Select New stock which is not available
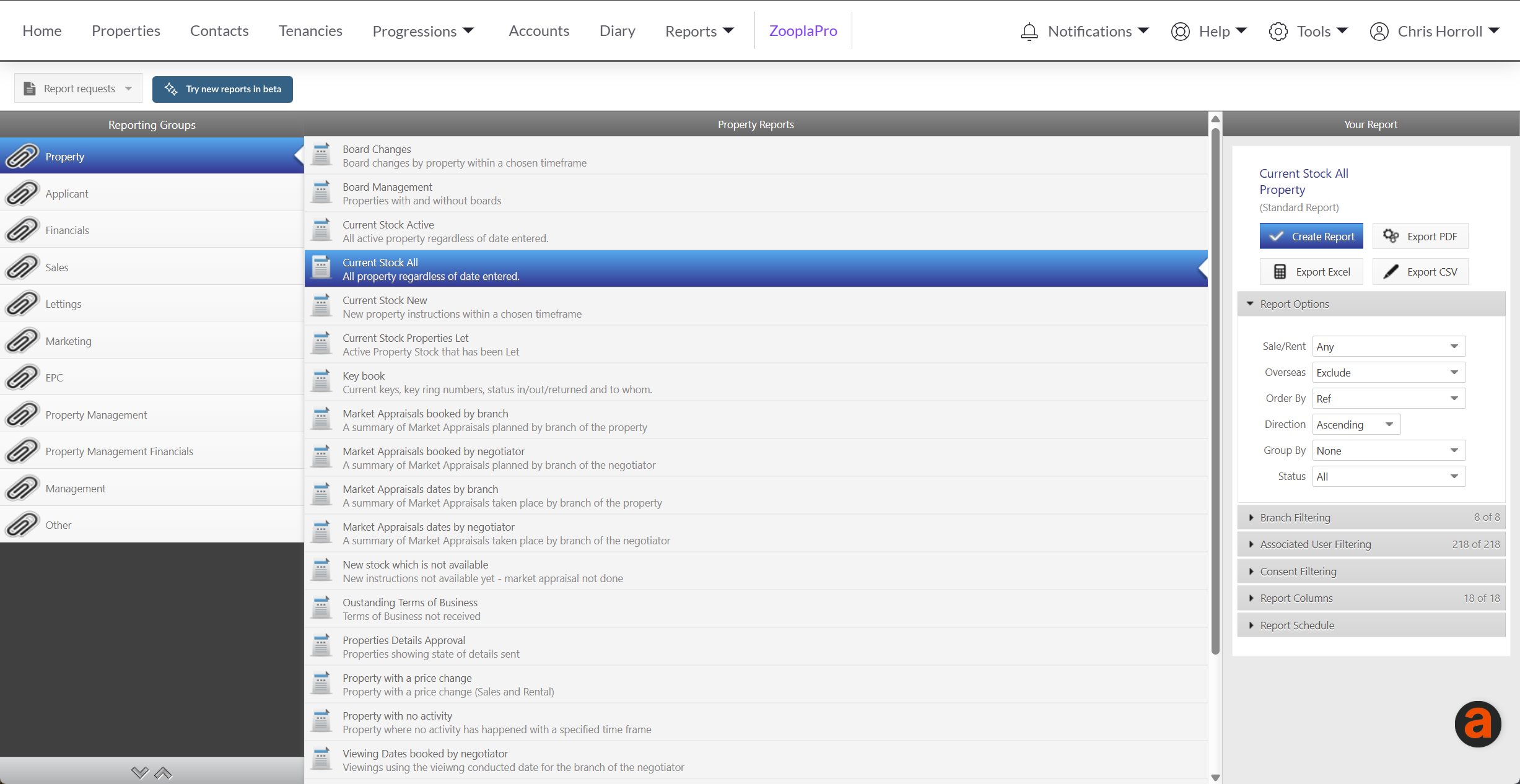This screenshot has height=784, width=1520. point(756,571)
